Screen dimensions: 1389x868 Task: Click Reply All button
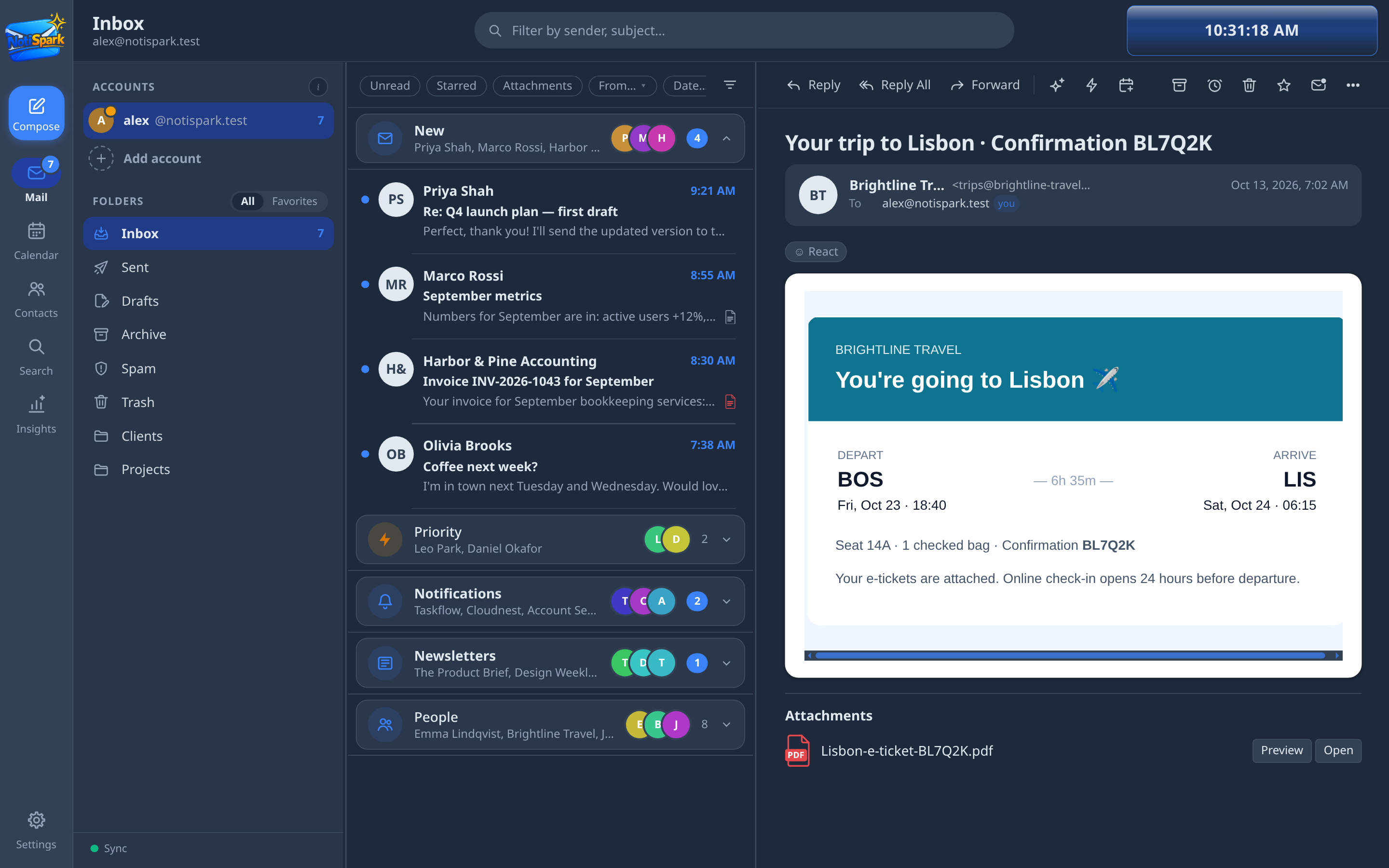[x=895, y=85]
